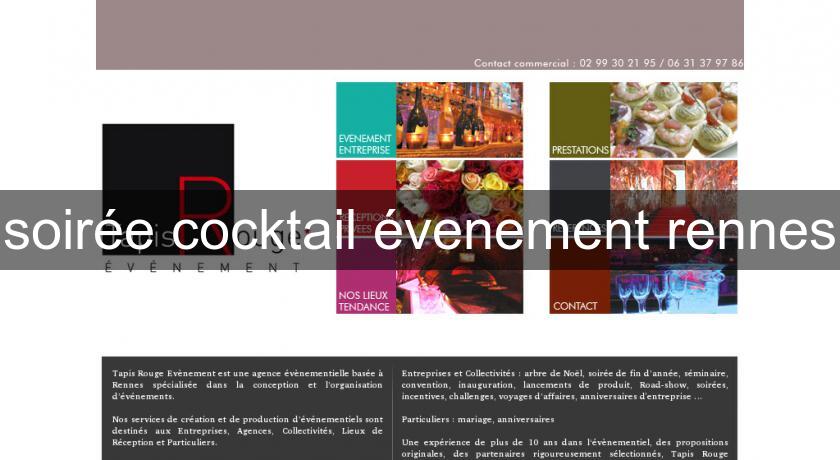Click the mauve header banner

(419, 35)
